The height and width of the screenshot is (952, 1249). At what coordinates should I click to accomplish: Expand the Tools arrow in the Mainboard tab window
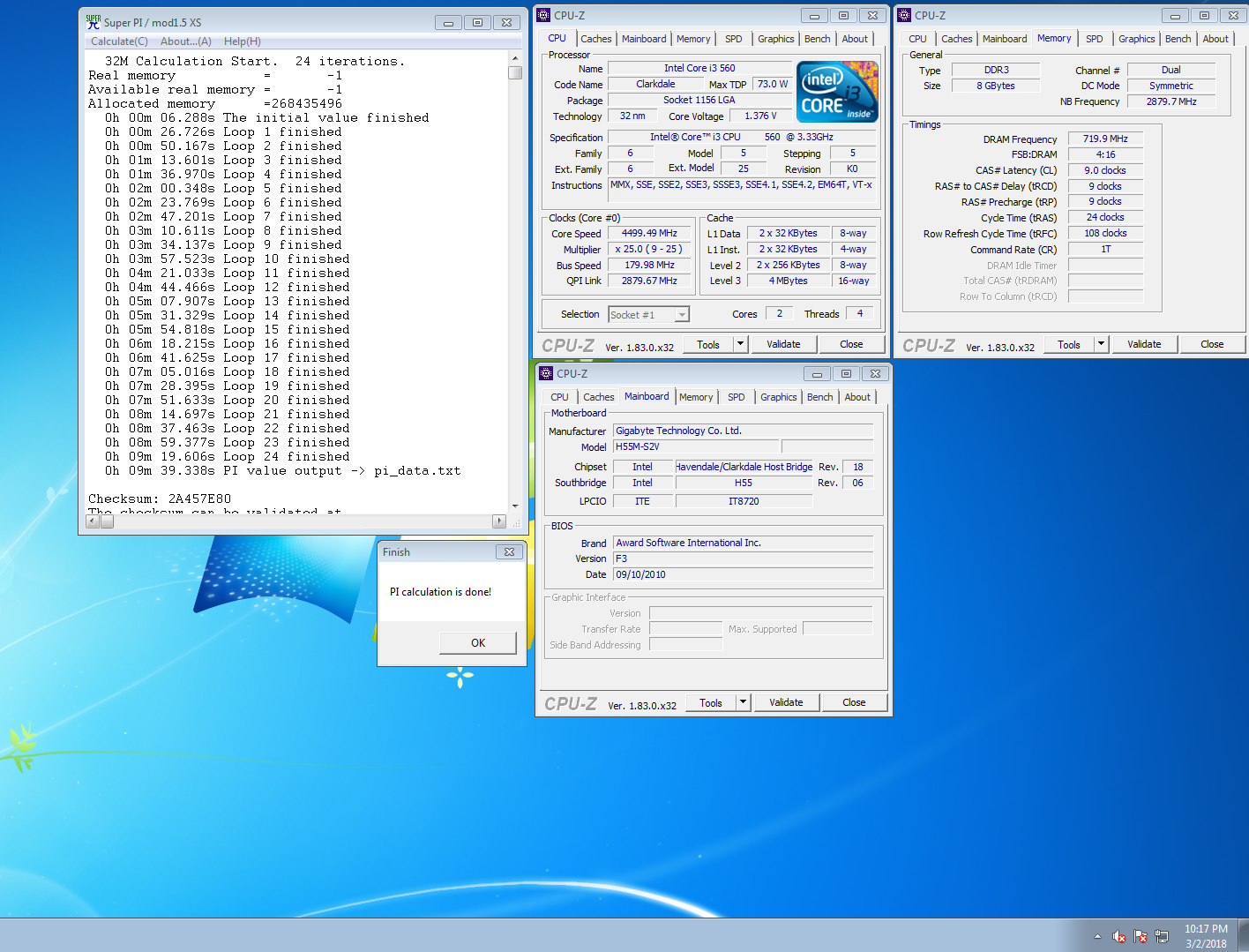click(x=744, y=702)
